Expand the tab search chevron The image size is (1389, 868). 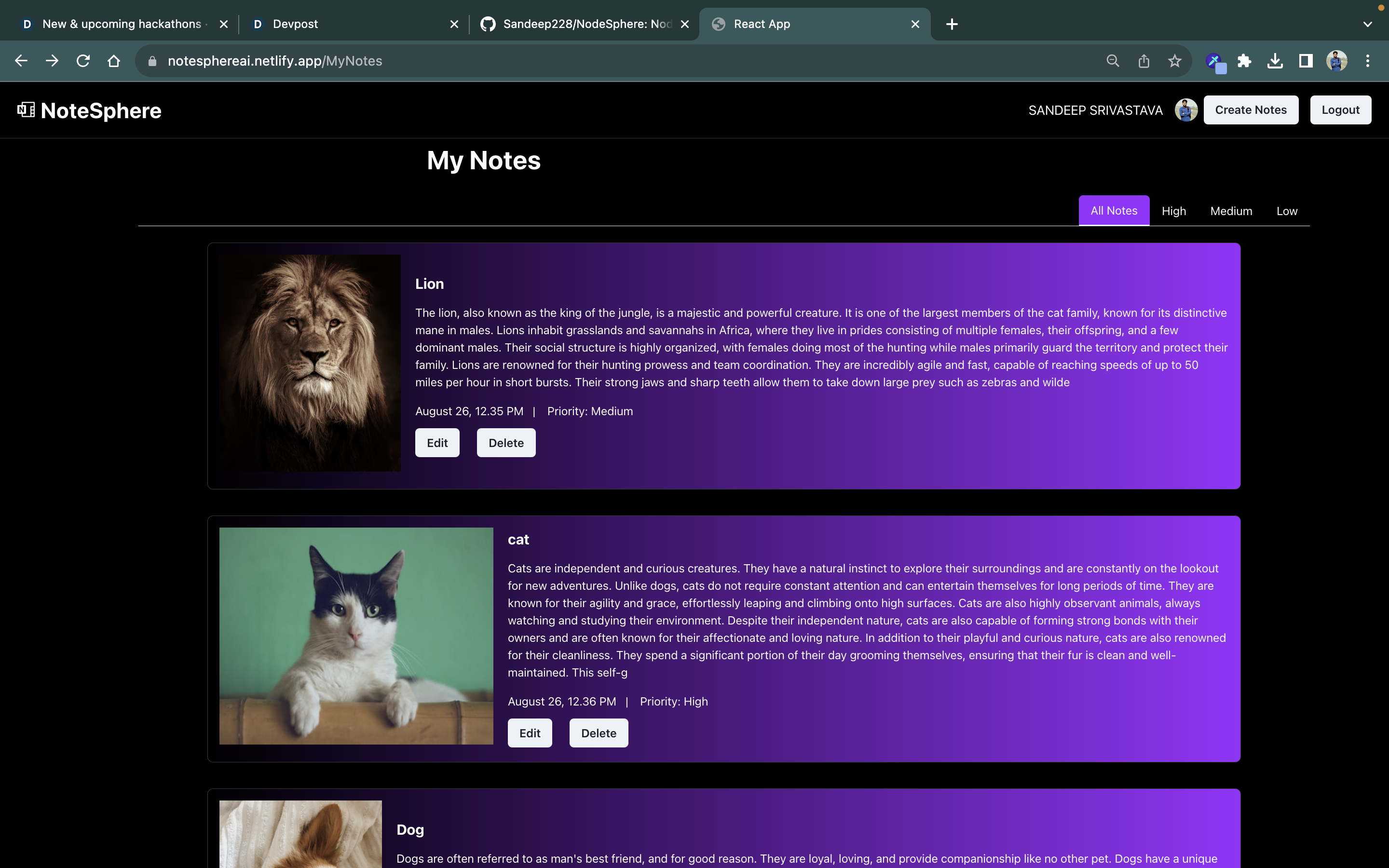pyautogui.click(x=1367, y=24)
